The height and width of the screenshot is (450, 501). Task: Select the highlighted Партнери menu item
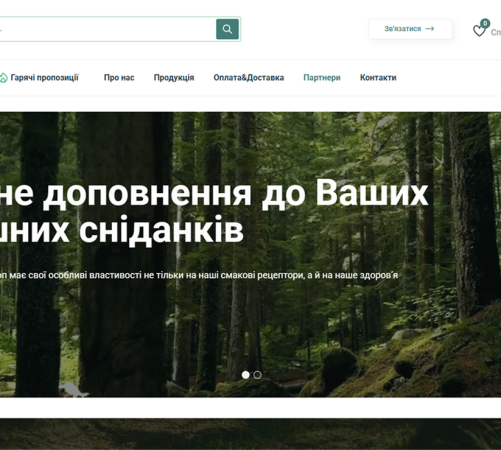click(322, 78)
